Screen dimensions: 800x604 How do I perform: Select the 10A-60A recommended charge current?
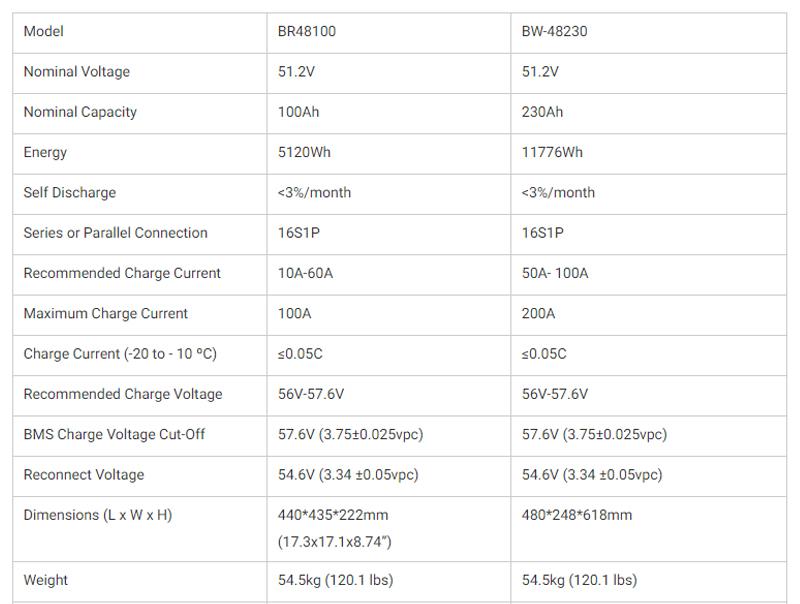pos(306,273)
